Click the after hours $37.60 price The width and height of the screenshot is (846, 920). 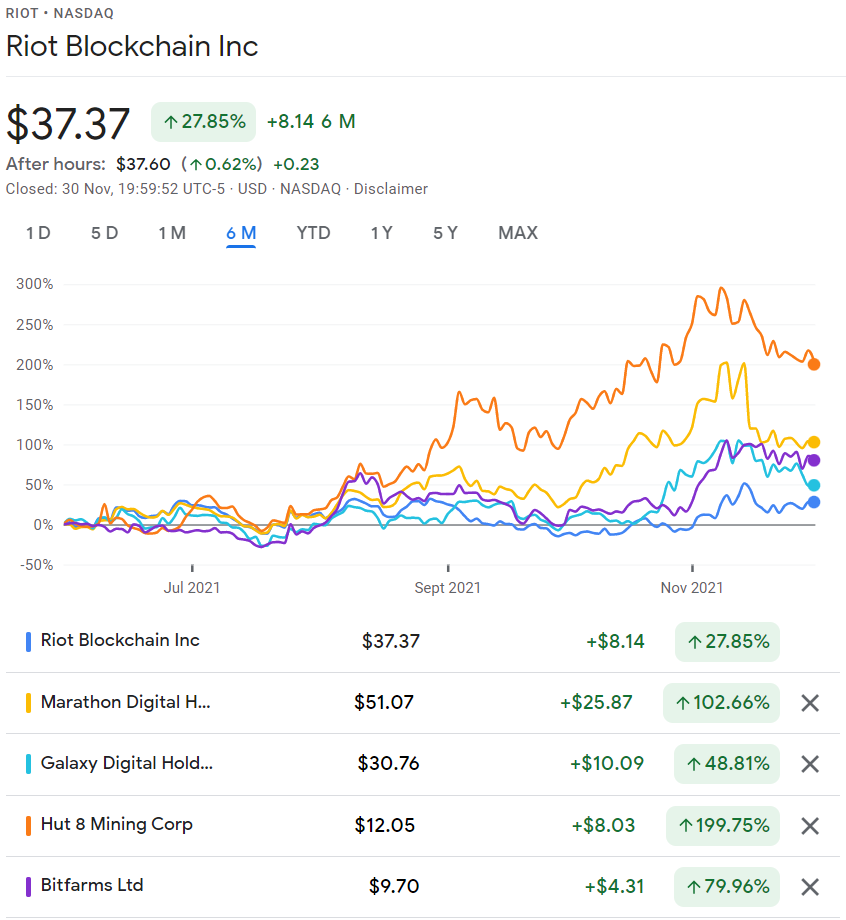click(143, 164)
